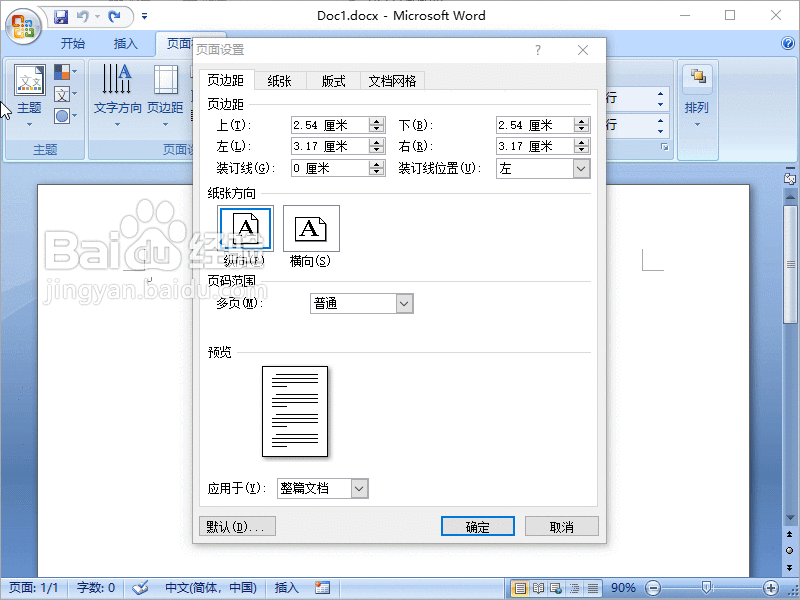Click the spelling check icon in status bar

point(140,587)
